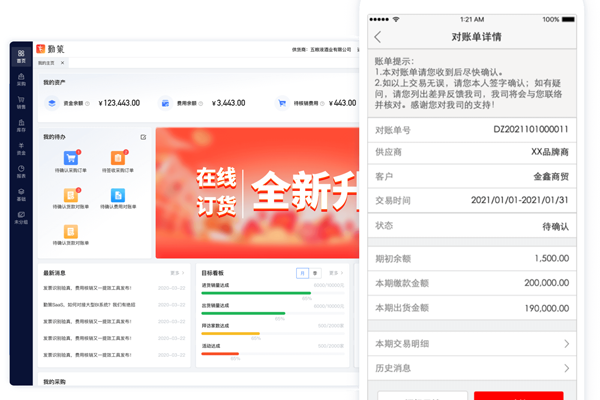600x400 pixels.
Task: Click the 待签收采购订单 orange icon
Action: click(119, 158)
